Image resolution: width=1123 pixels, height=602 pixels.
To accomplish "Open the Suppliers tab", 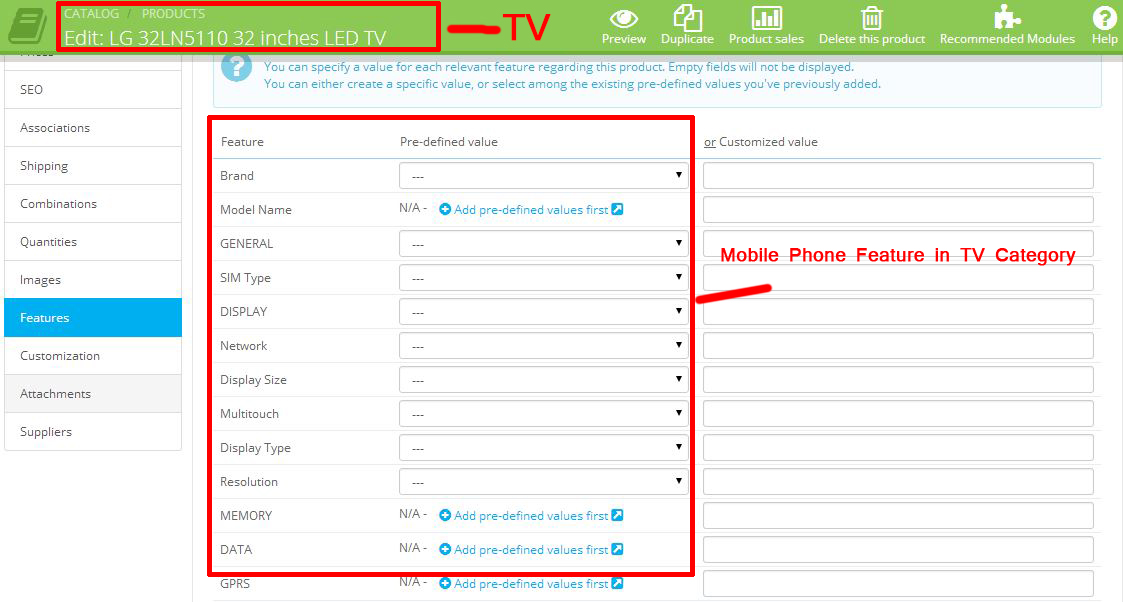I will pos(93,431).
